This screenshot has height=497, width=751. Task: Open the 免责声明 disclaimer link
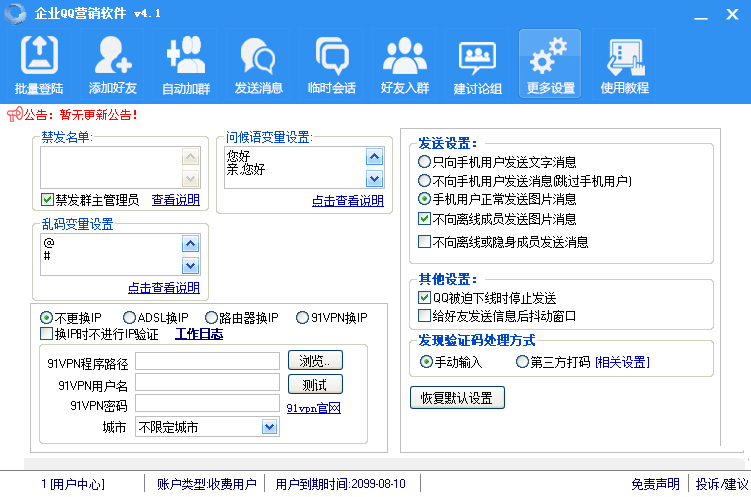point(655,484)
